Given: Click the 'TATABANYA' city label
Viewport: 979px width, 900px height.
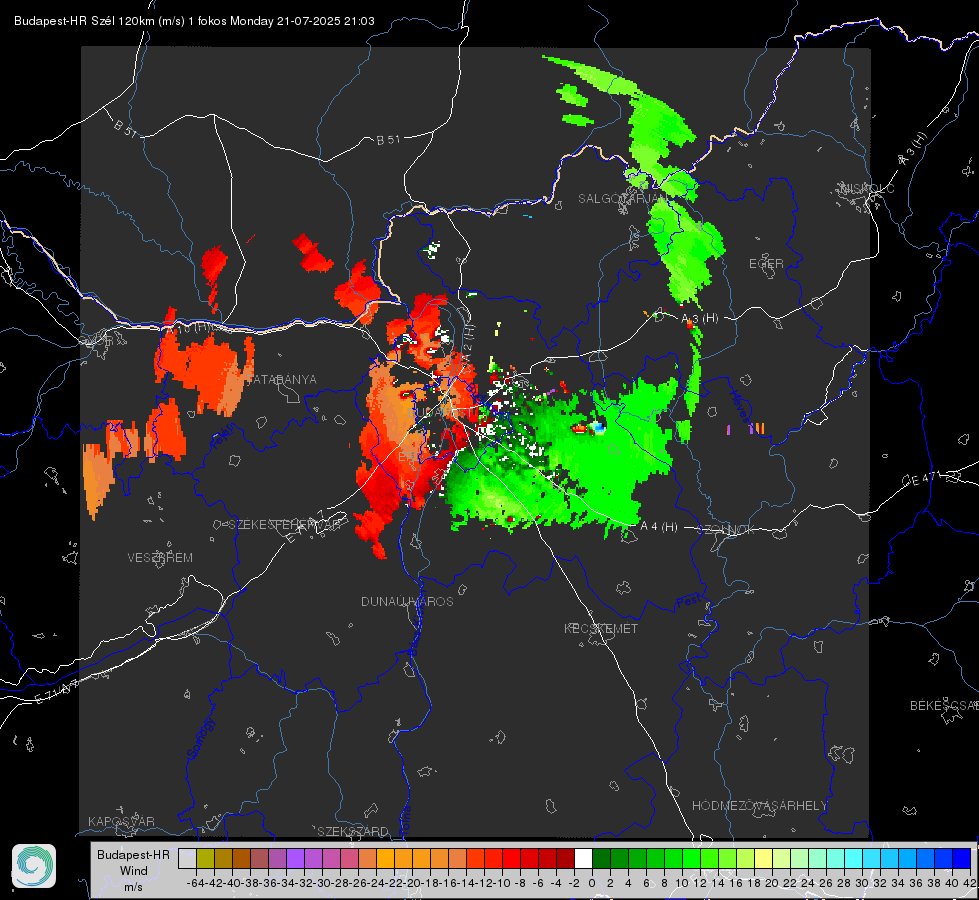Looking at the screenshot, I should click(282, 379).
